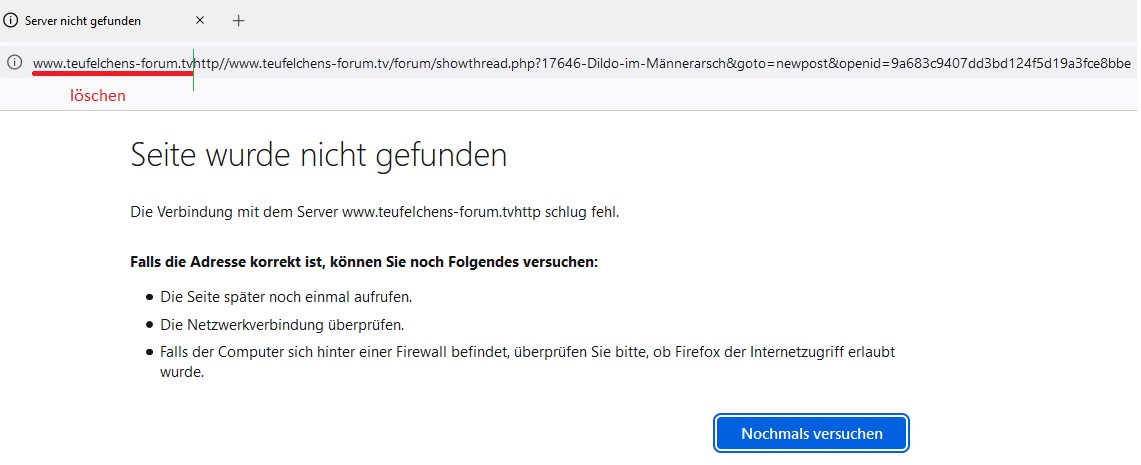Click the red-underlined domain prefix in the URL

pos(112,63)
